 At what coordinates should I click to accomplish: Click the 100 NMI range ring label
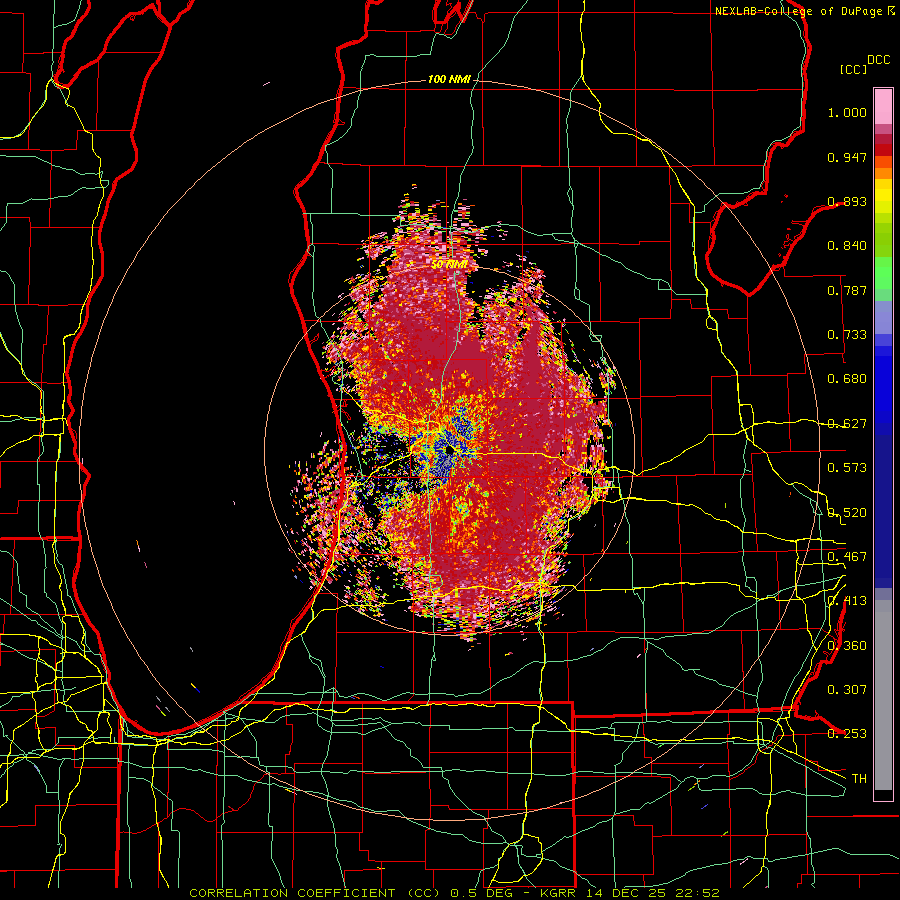coord(449,79)
